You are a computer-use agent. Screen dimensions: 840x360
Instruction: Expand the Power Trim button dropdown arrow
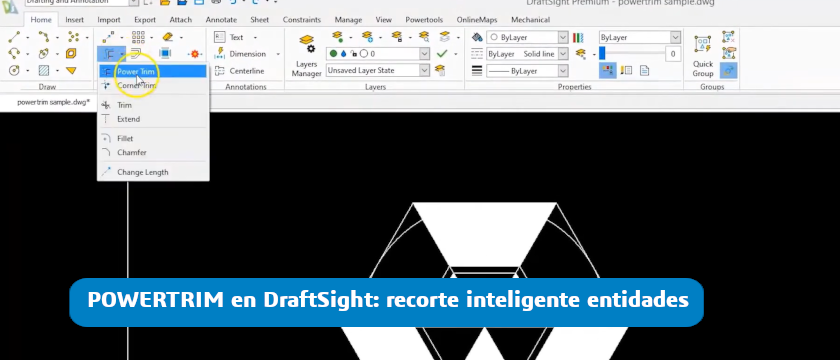coord(122,54)
